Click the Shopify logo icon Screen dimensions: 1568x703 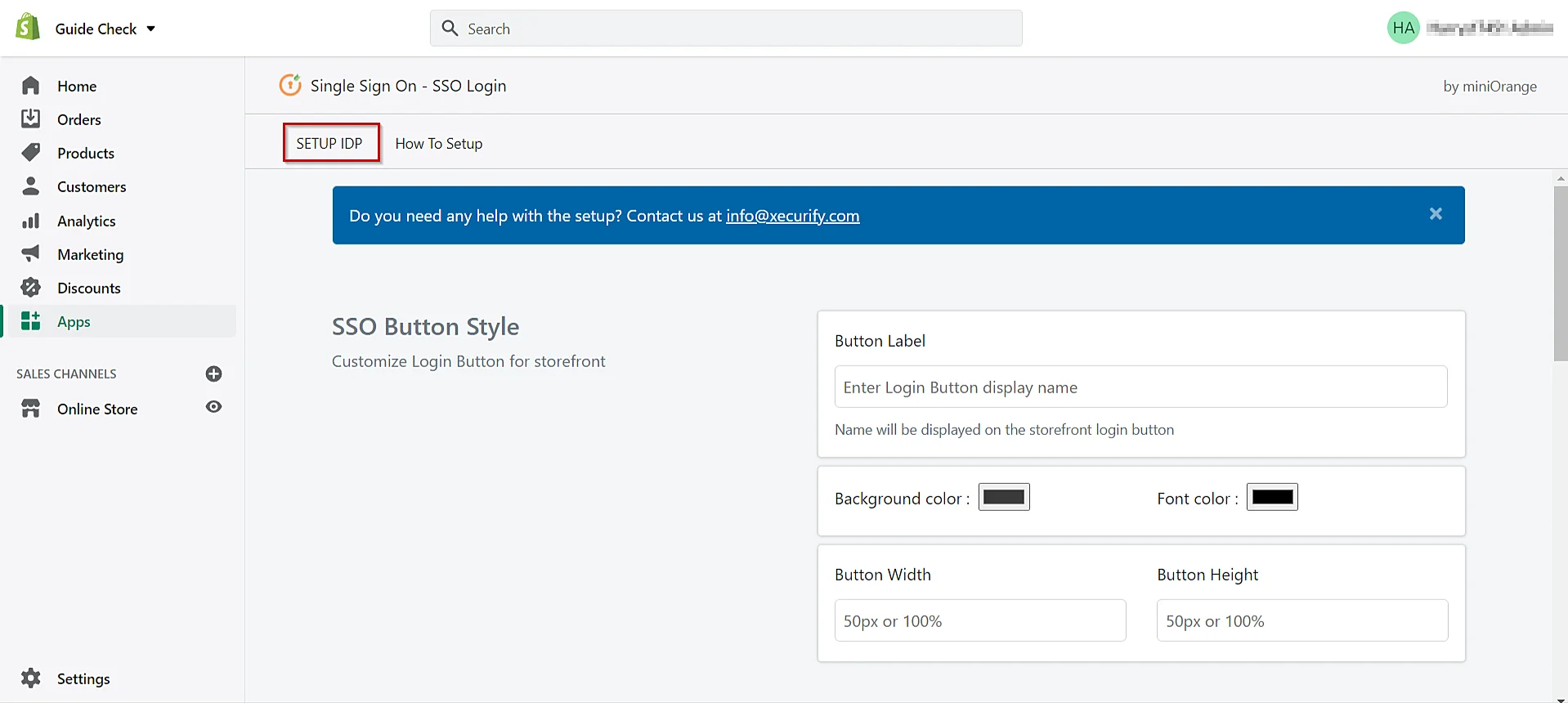pos(28,27)
